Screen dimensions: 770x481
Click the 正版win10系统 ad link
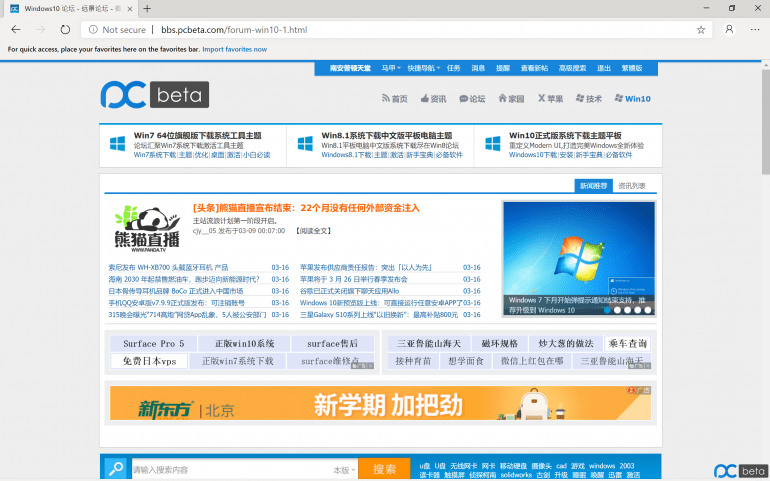point(245,343)
